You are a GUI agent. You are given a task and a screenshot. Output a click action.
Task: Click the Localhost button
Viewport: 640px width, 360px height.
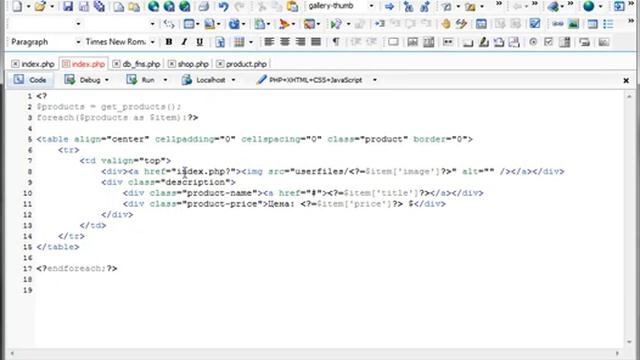pos(204,80)
